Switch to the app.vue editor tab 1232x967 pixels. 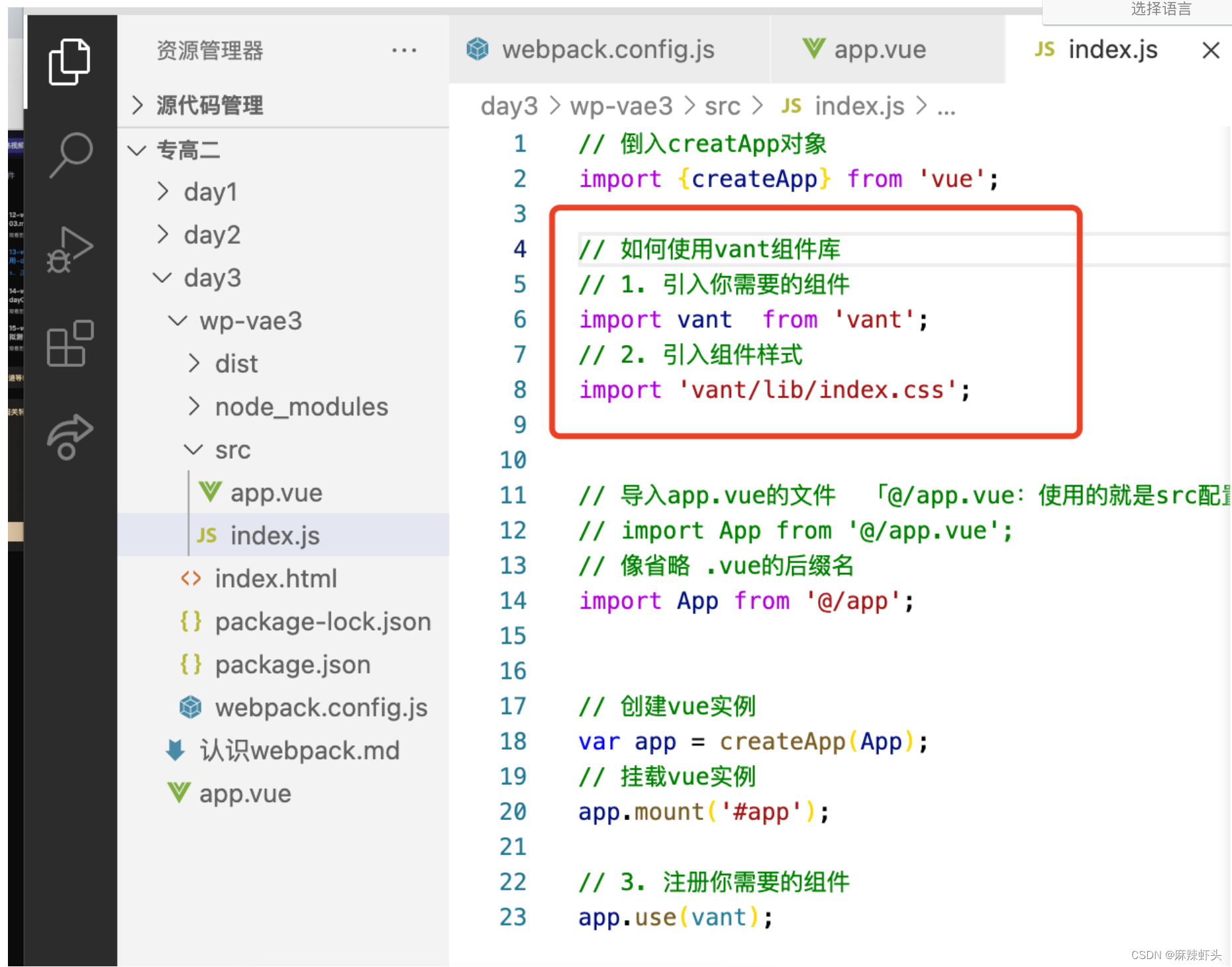[888, 50]
